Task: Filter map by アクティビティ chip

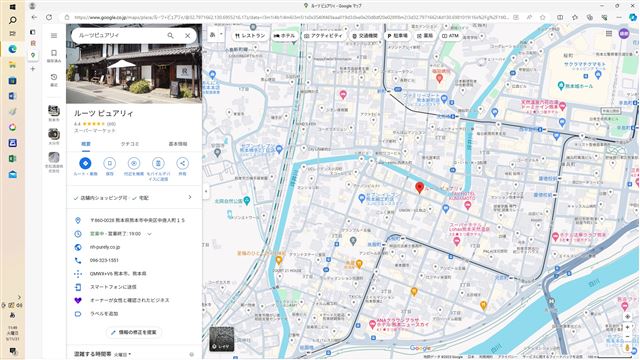Action: pyautogui.click(x=323, y=36)
